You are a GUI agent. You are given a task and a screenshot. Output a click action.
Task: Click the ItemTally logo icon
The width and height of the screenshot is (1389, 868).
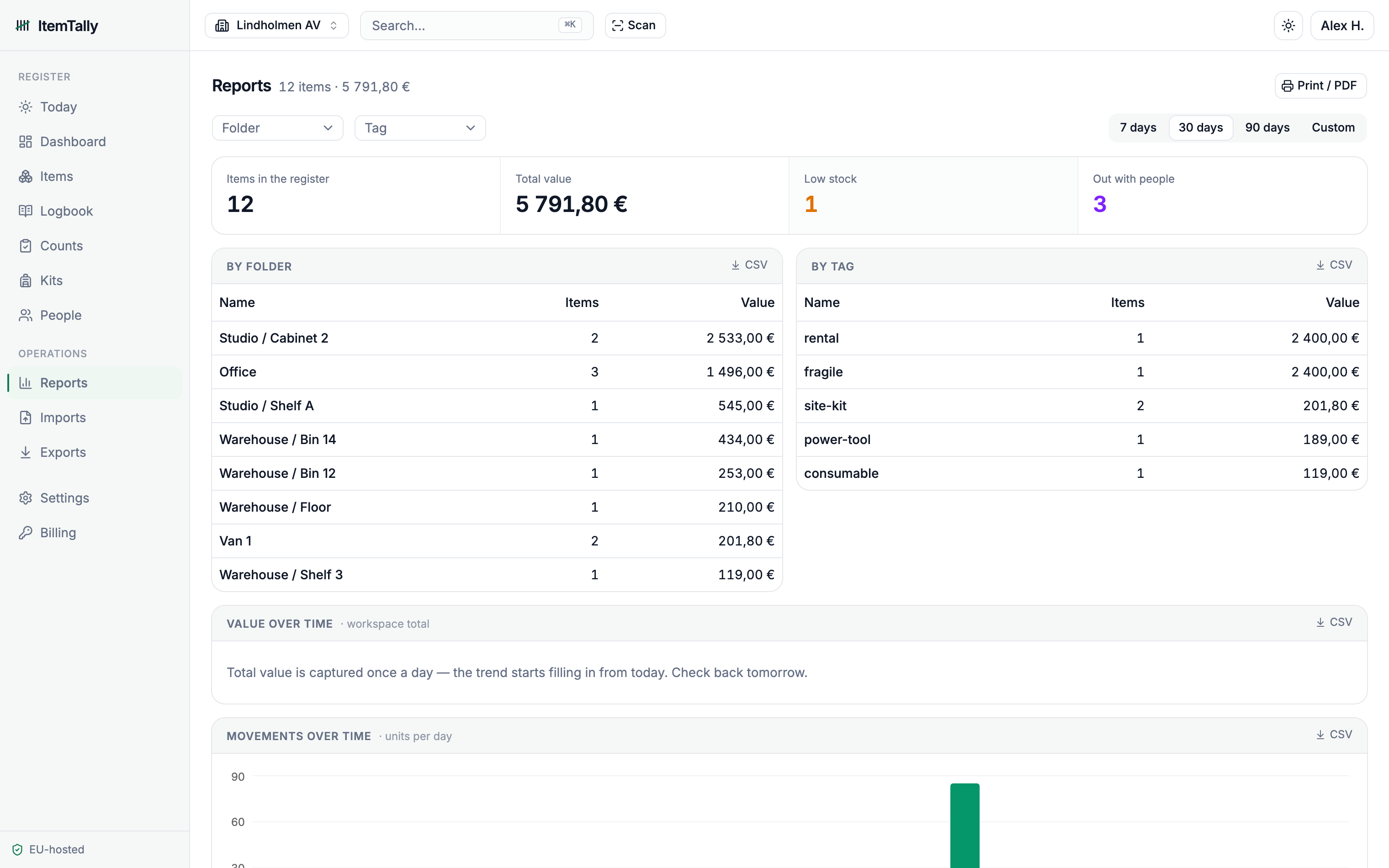[22, 25]
